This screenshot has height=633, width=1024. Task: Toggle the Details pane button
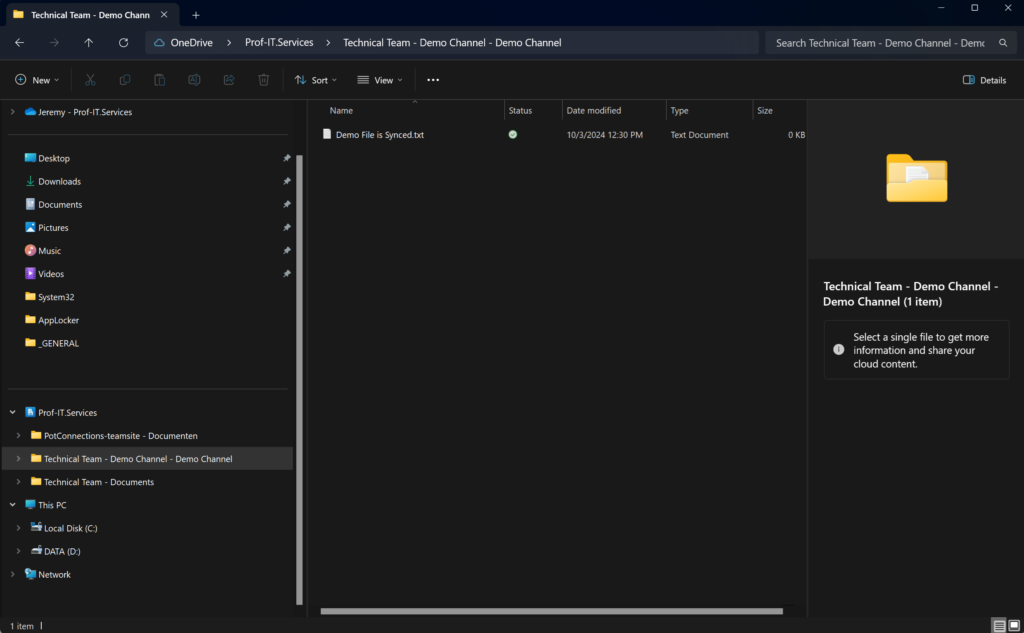984,80
